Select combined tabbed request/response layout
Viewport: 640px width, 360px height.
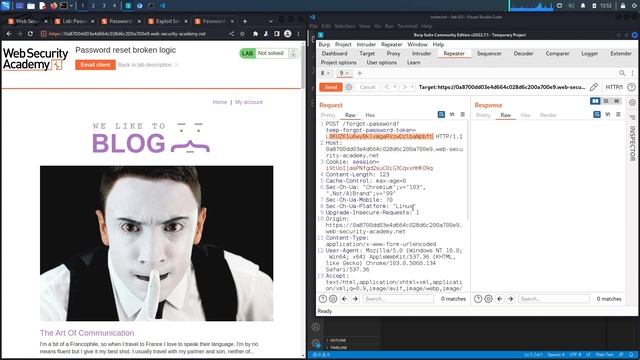coord(617,101)
